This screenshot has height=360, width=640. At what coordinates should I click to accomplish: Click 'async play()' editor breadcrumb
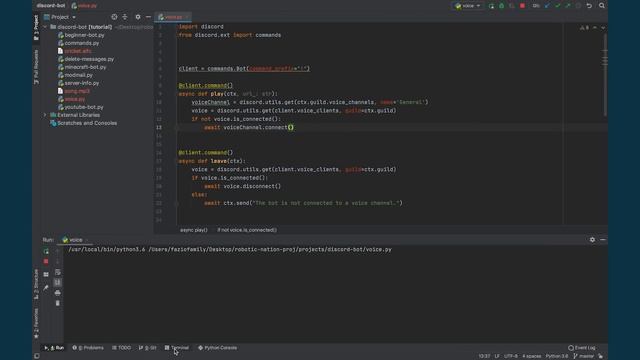tap(194, 230)
